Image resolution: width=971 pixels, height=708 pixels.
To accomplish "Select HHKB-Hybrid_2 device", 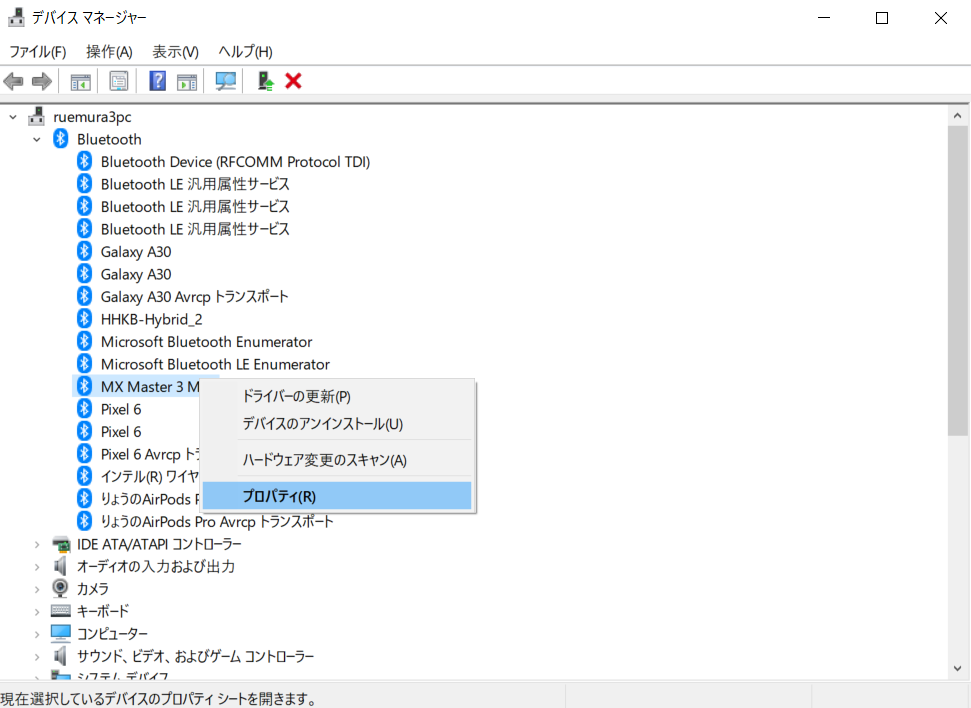I will click(152, 319).
